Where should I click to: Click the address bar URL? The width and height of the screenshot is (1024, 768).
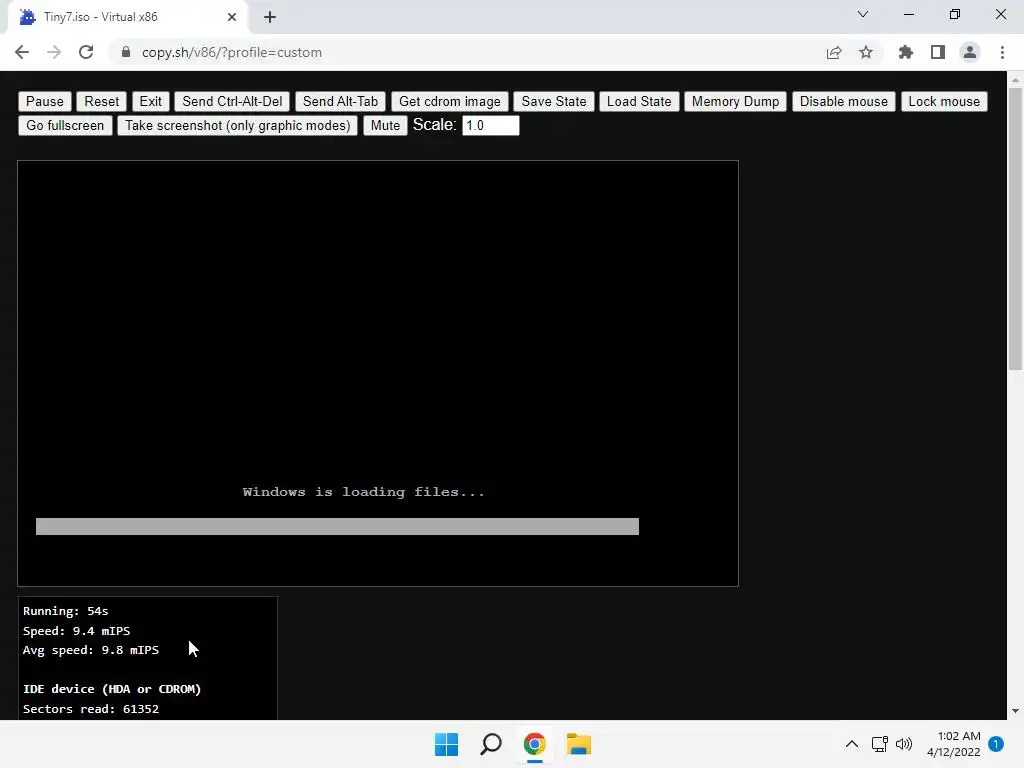point(232,52)
